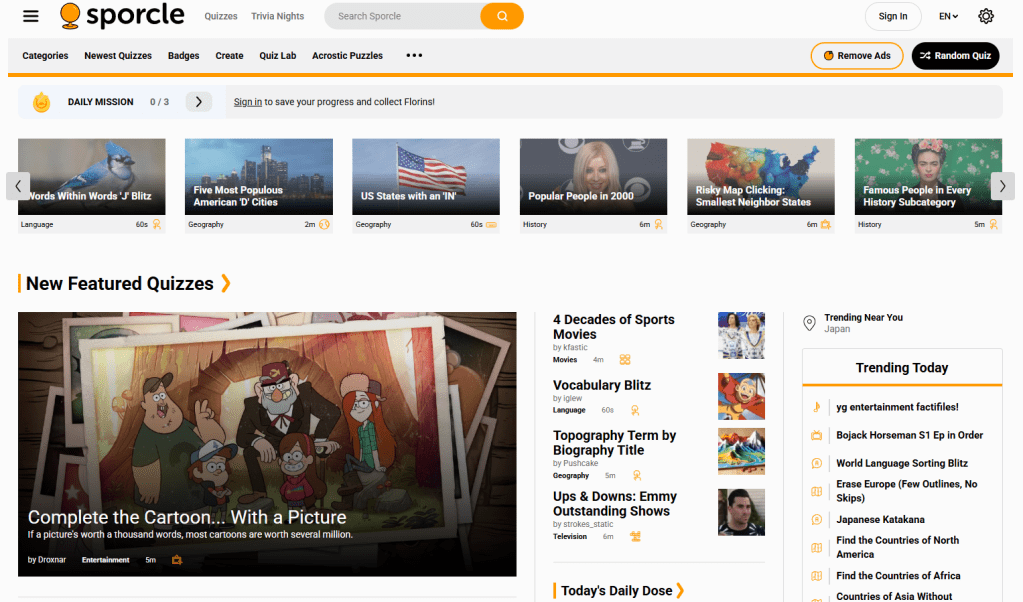Image resolution: width=1023 pixels, height=602 pixels.
Task: Open the settings gear icon
Action: 986,16
